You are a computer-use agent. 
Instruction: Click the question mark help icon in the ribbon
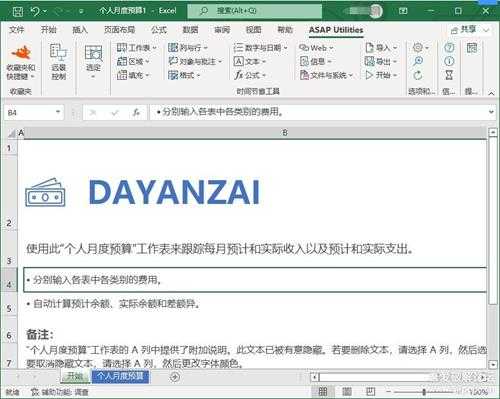tap(449, 48)
